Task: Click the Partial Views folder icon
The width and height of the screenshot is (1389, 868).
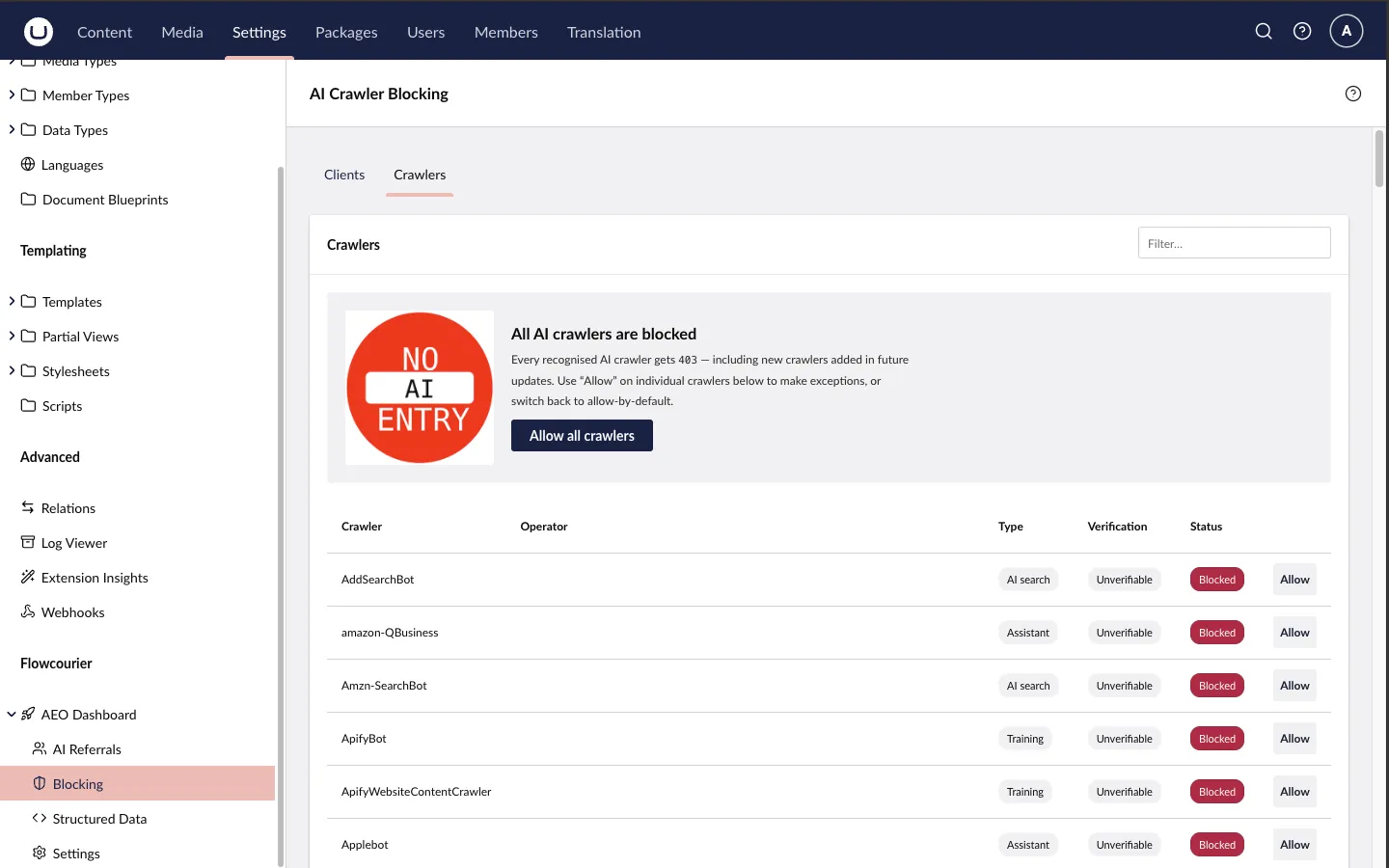Action: pos(29,336)
